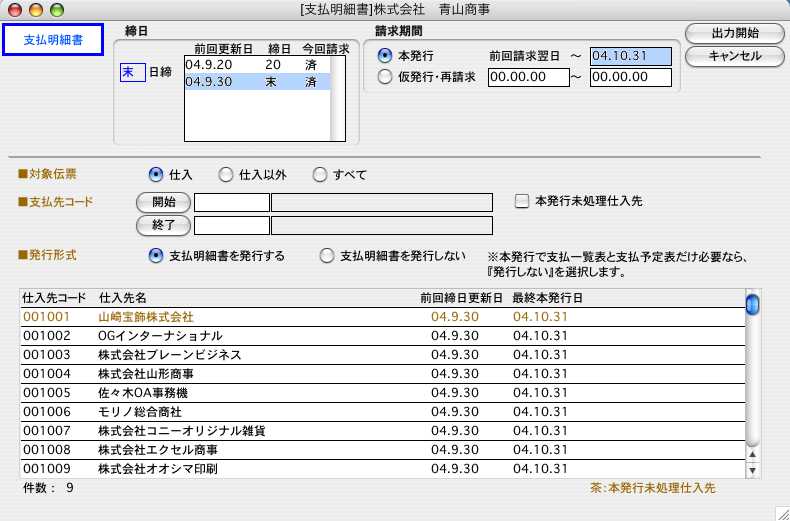Choose すべて as target slip
The image size is (790, 521).
pos(320,174)
